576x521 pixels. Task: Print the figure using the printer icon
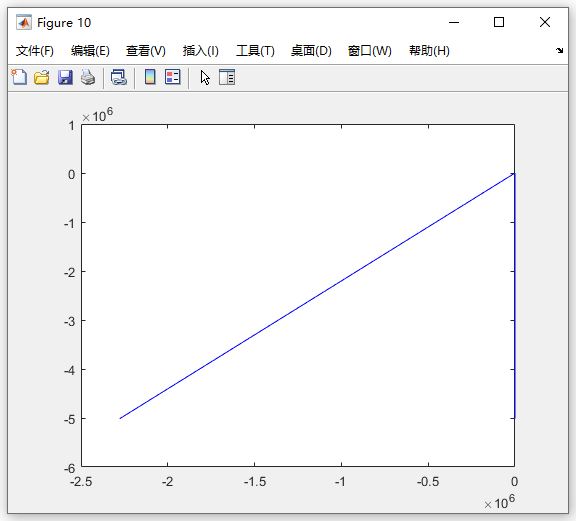tap(88, 77)
